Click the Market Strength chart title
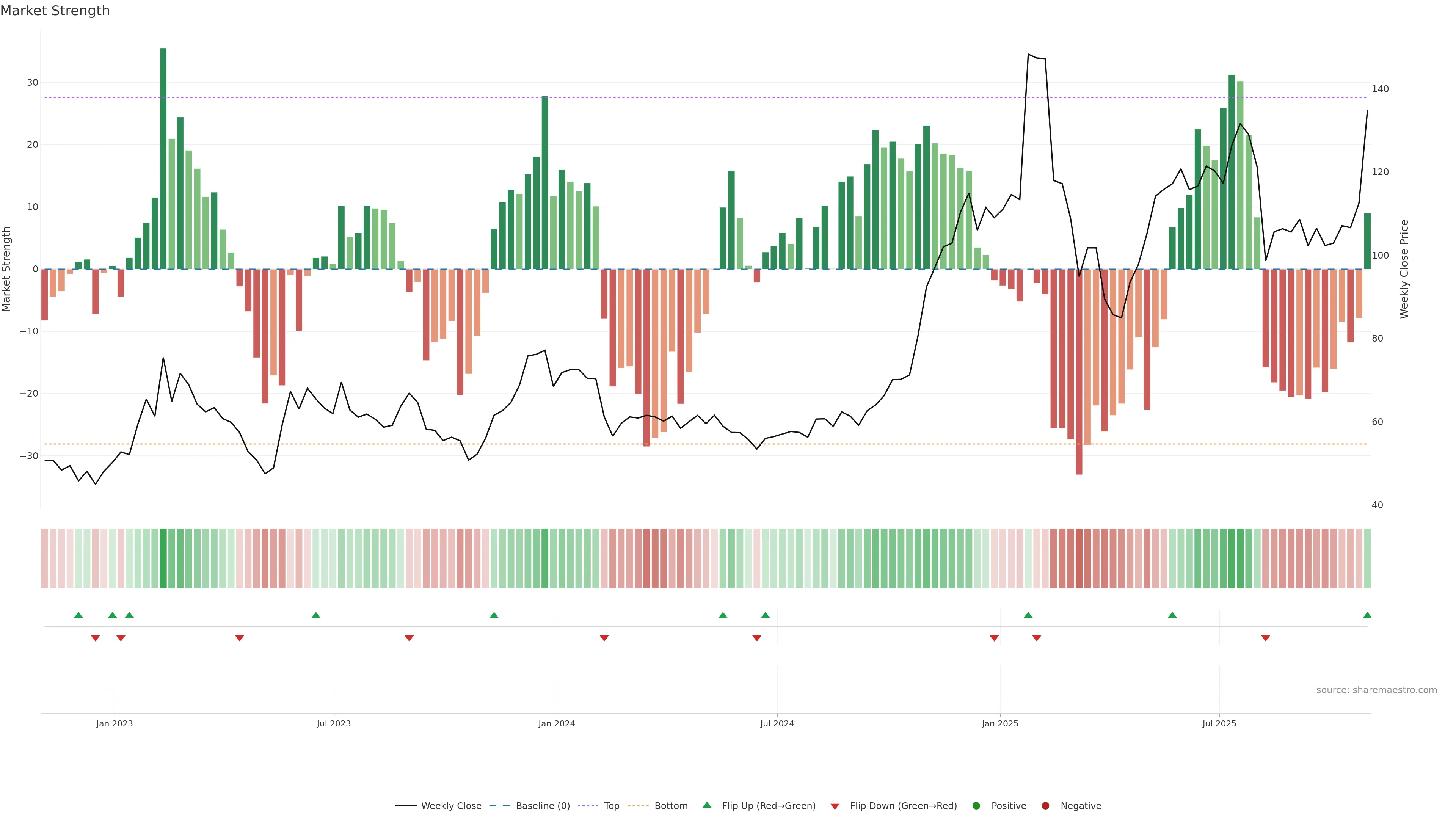 click(x=55, y=11)
